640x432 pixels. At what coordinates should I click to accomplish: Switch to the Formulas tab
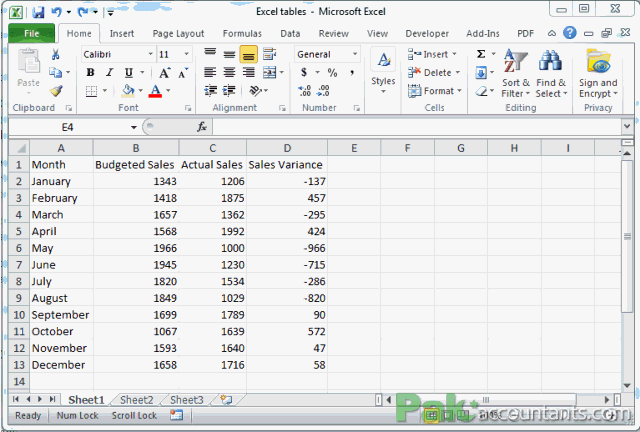[242, 33]
